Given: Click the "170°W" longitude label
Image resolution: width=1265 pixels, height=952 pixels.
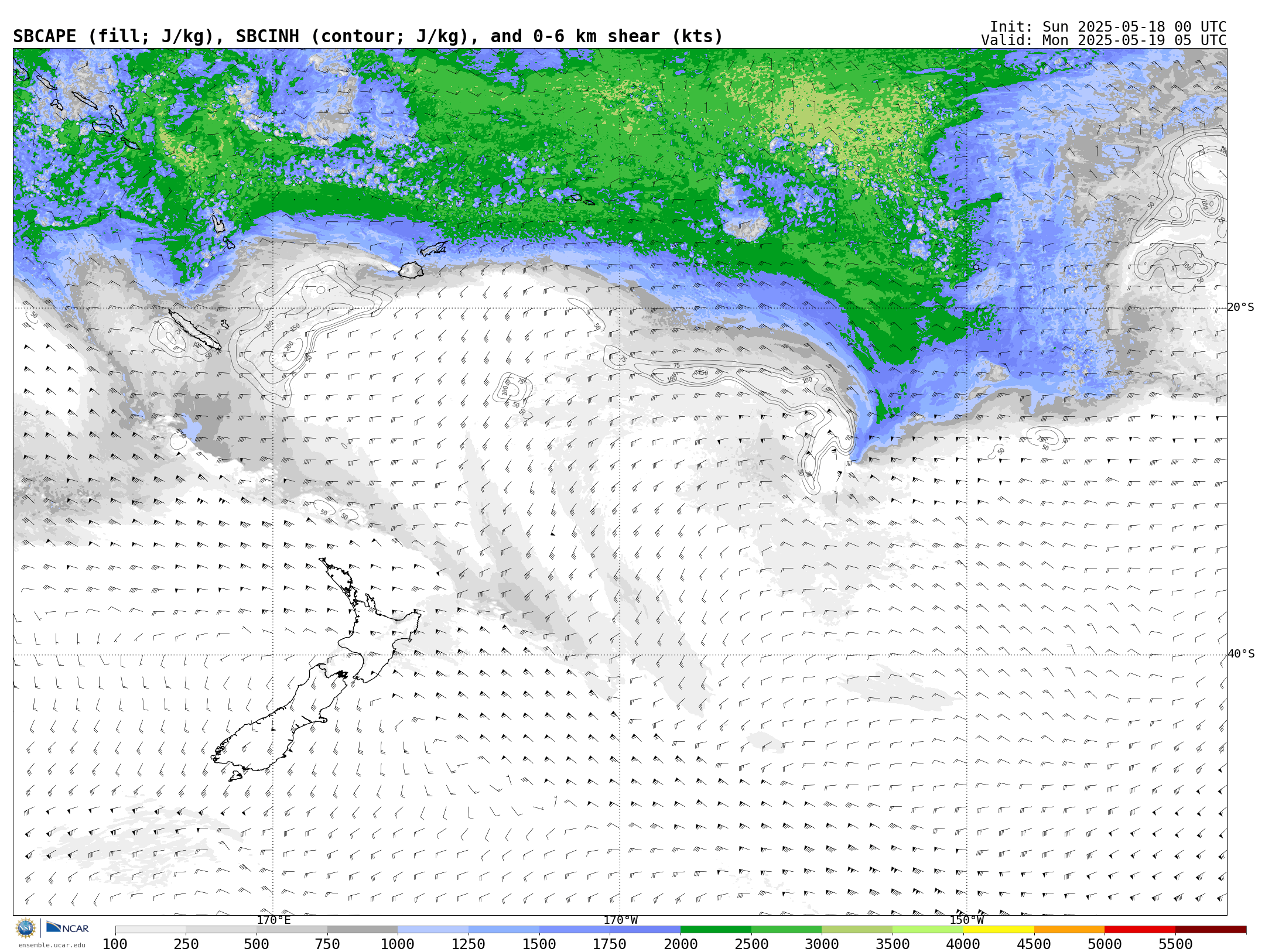Looking at the screenshot, I should click(621, 920).
